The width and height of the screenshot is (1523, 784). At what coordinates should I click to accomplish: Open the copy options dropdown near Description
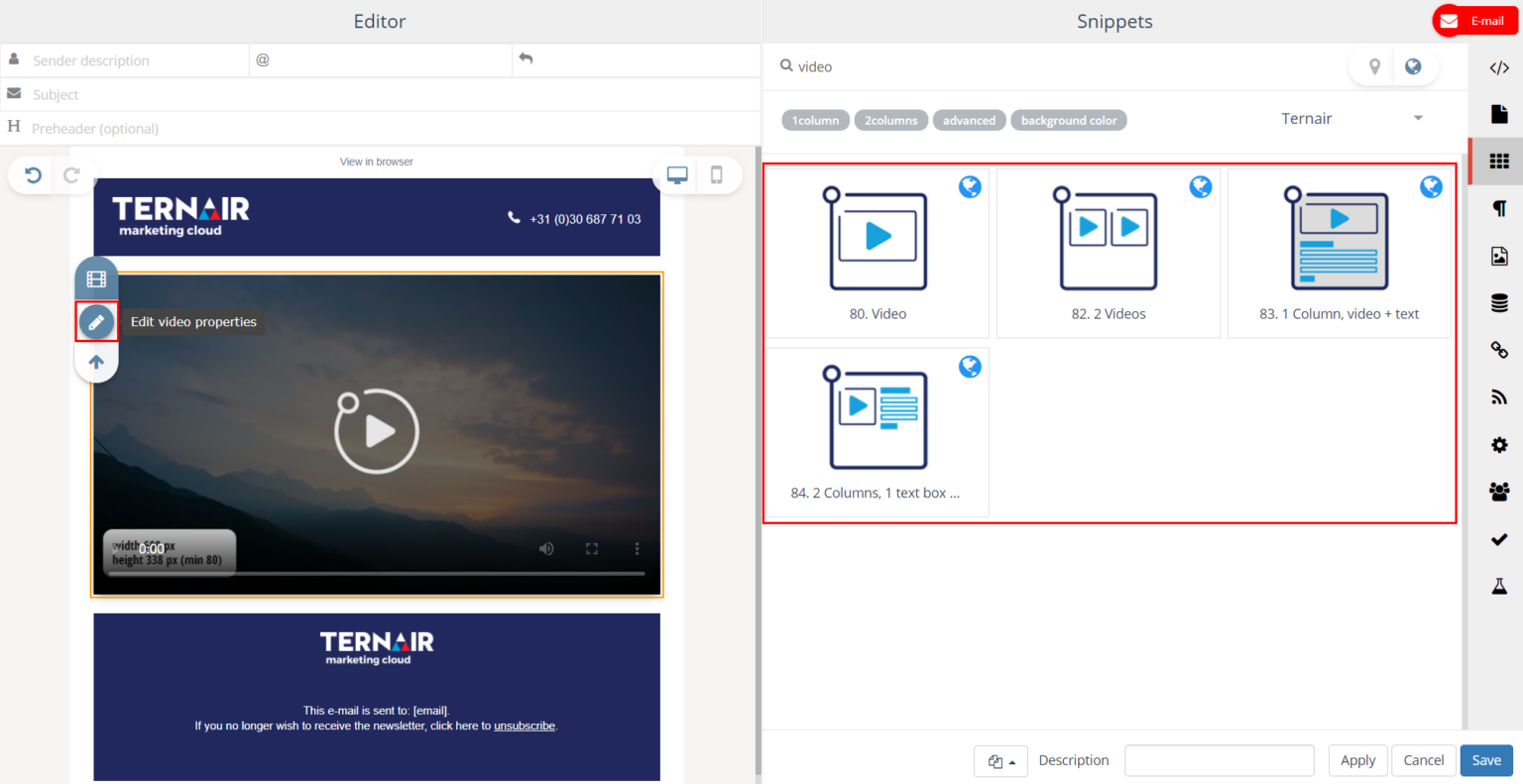[1000, 761]
